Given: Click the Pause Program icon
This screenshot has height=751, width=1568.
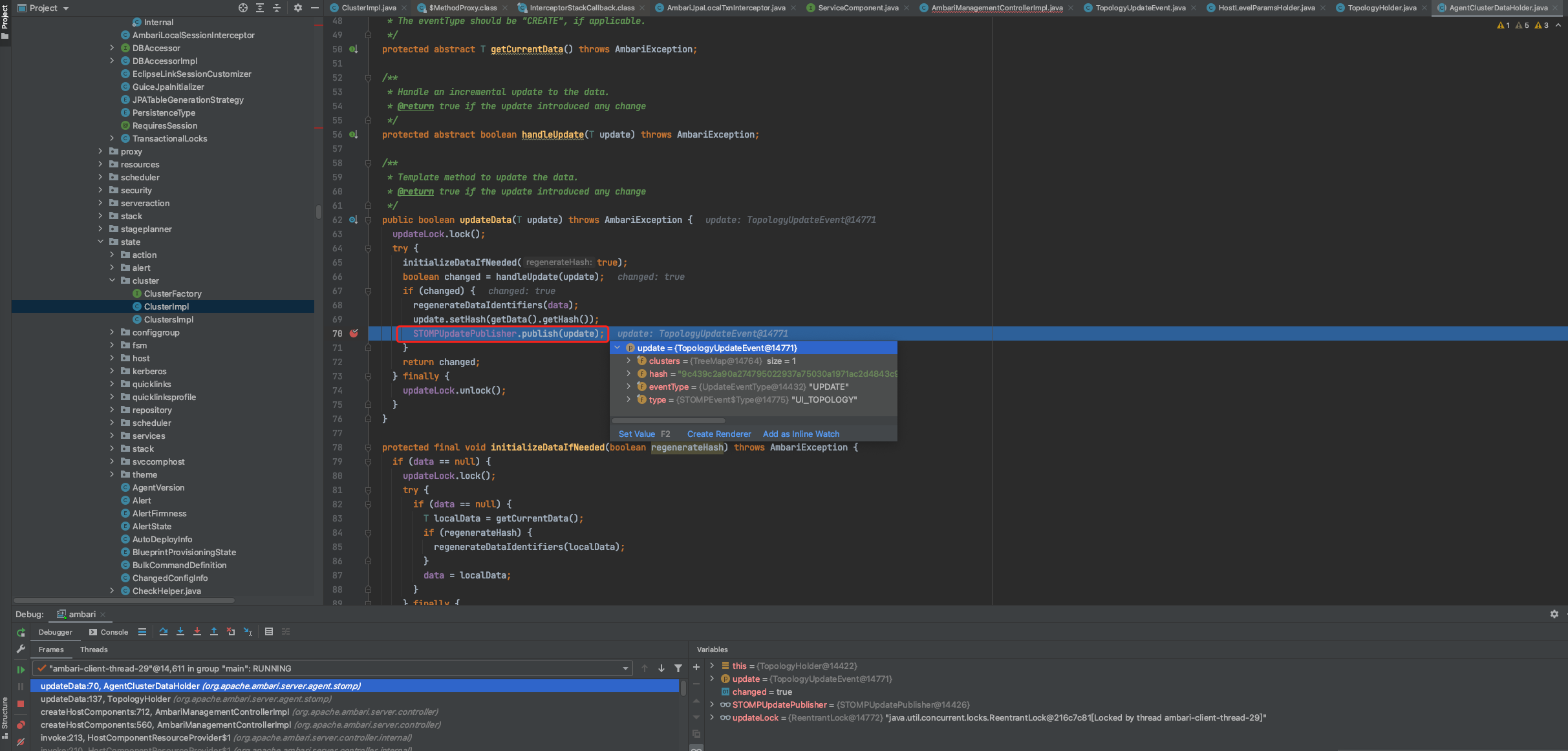Looking at the screenshot, I should 21,686.
